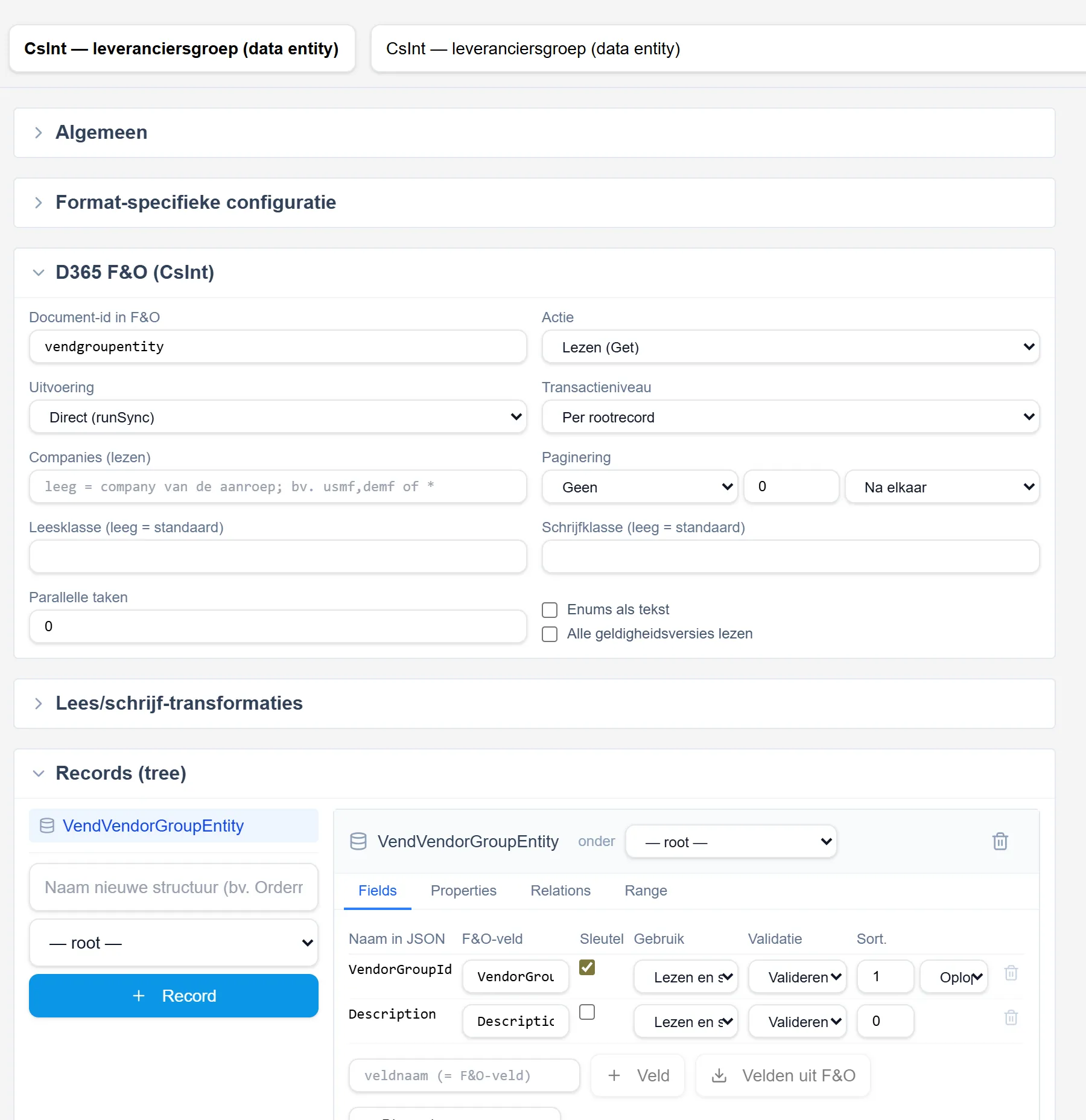Focus the Sort. field for Description row
This screenshot has height=1120, width=1086.
click(x=886, y=1022)
